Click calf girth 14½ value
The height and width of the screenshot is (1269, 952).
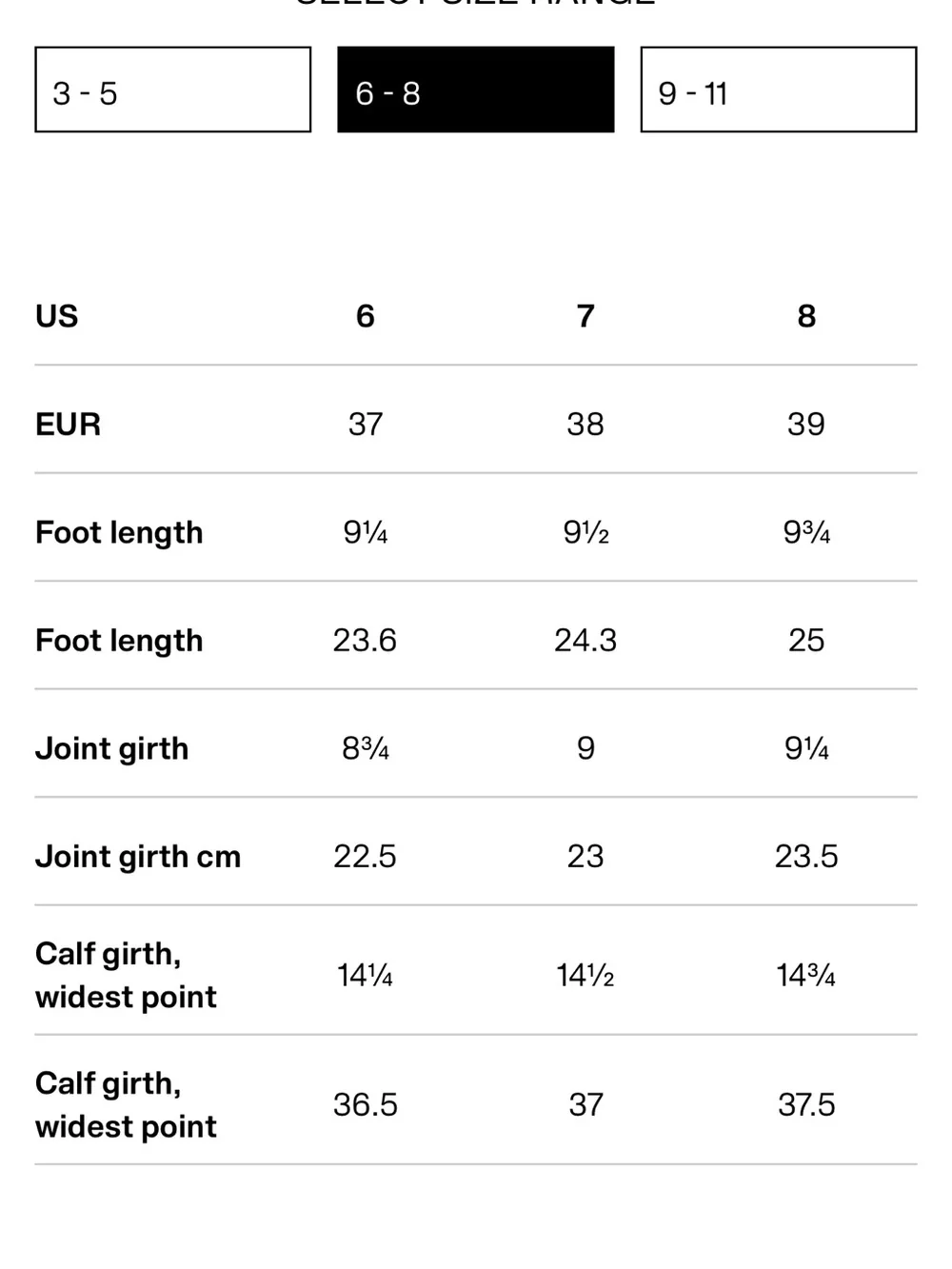(x=585, y=975)
